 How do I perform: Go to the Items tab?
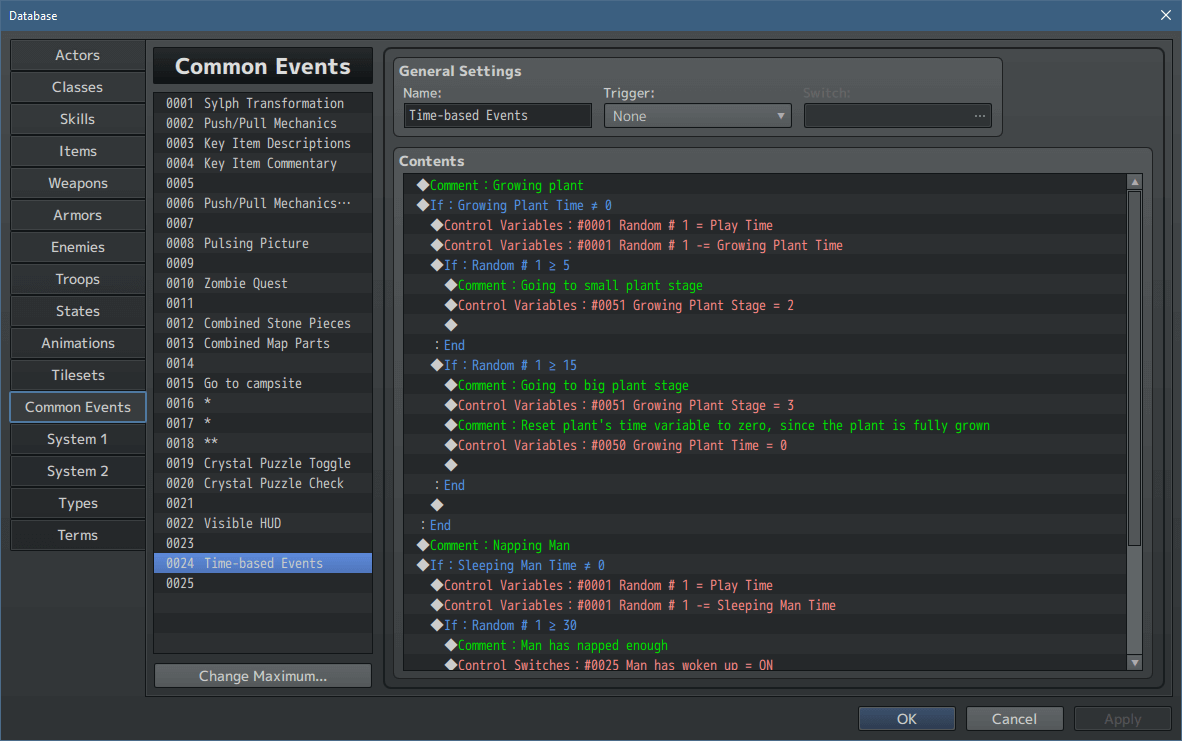coord(78,151)
